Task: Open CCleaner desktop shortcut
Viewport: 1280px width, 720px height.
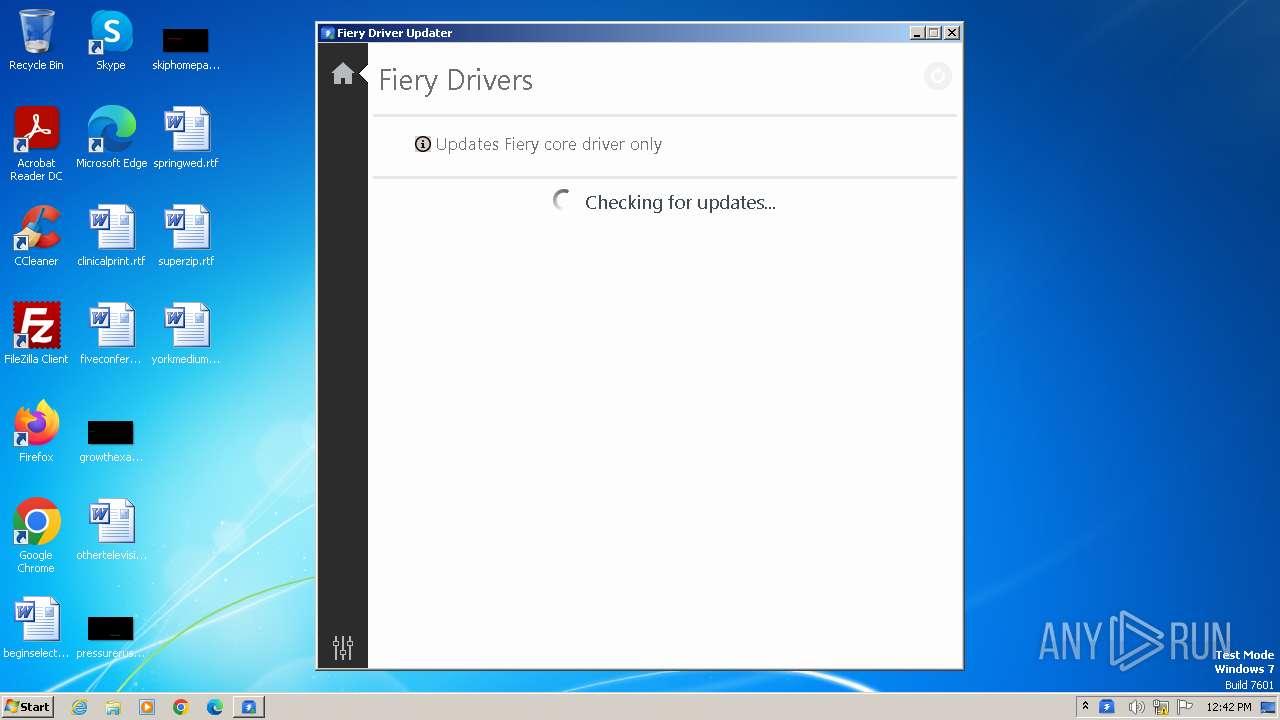Action: tap(36, 236)
